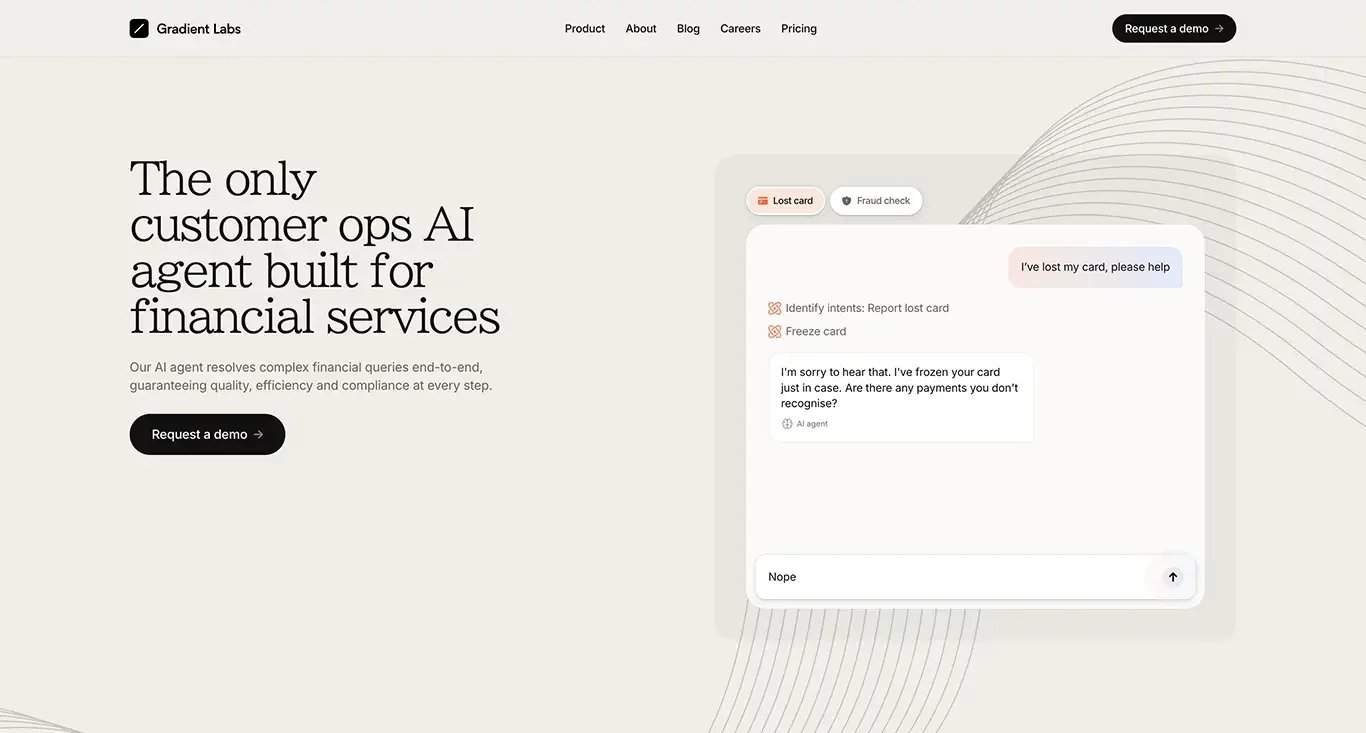Viewport: 1366px width, 733px height.
Task: Go to the About page
Action: pyautogui.click(x=641, y=29)
